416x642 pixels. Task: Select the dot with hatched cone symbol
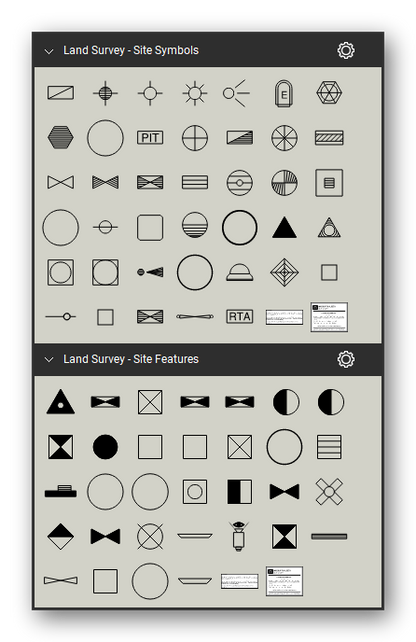click(150, 272)
